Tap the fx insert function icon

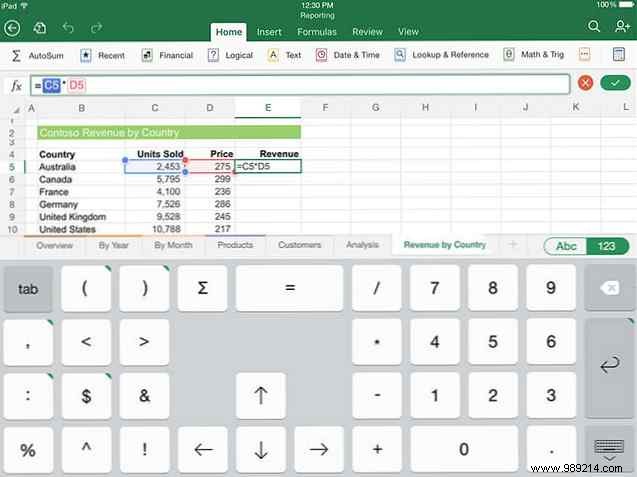[x=16, y=85]
